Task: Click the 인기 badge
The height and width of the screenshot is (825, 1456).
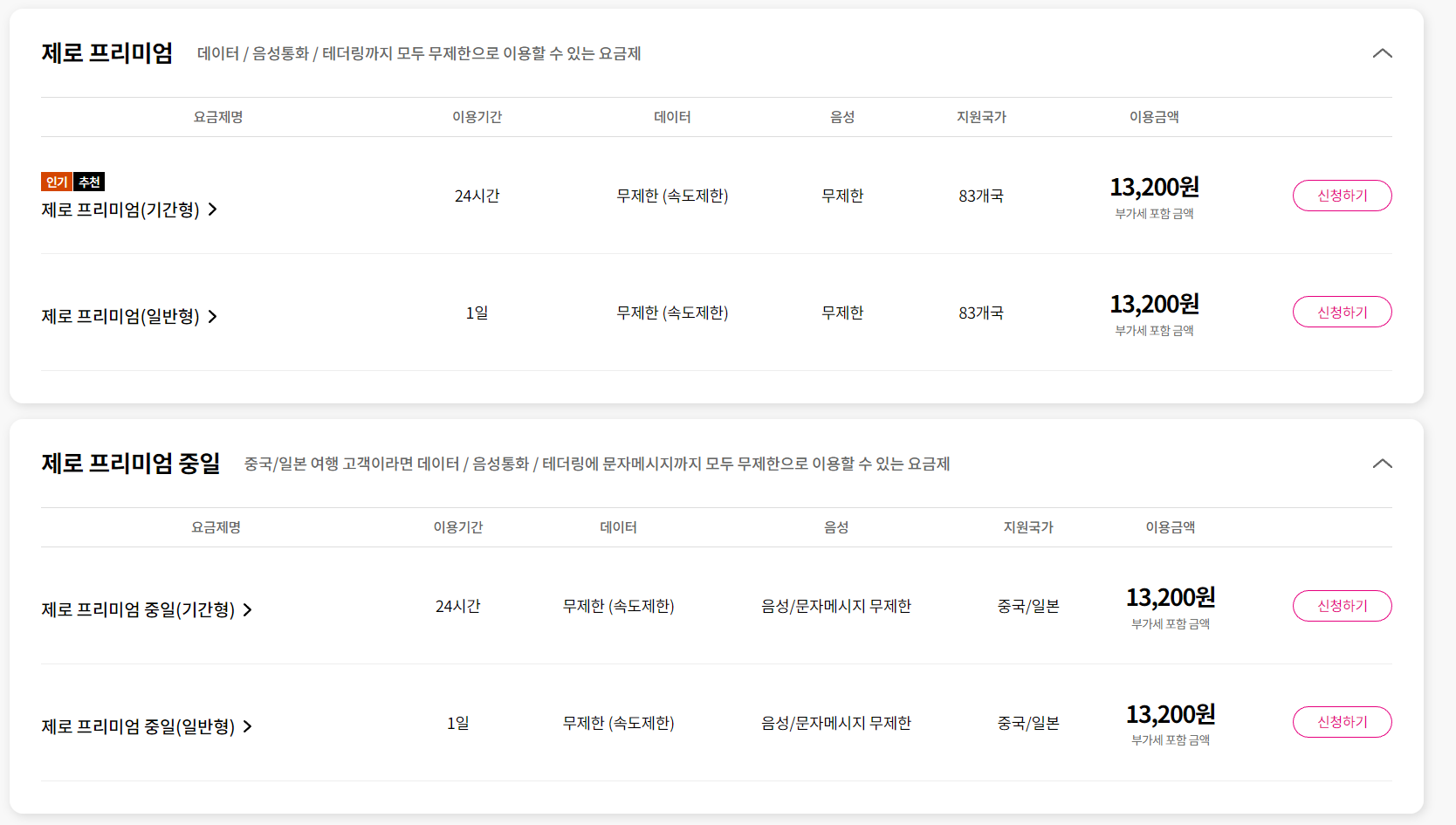Action: (x=56, y=182)
